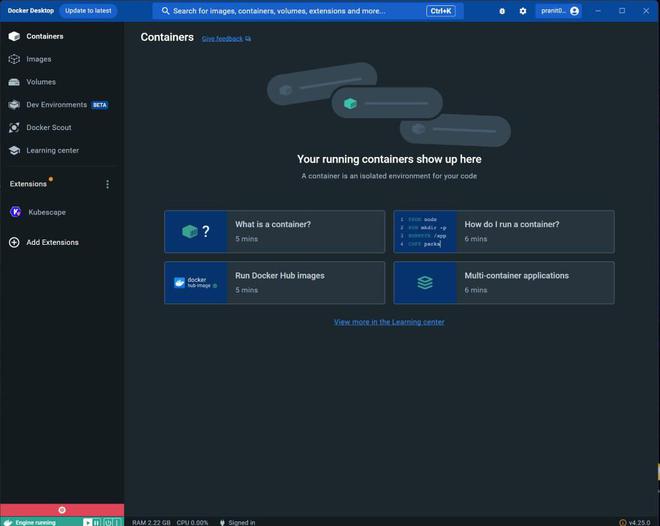The width and height of the screenshot is (660, 526).
Task: Click the Containers cube icon in sidebar
Action: tap(14, 36)
